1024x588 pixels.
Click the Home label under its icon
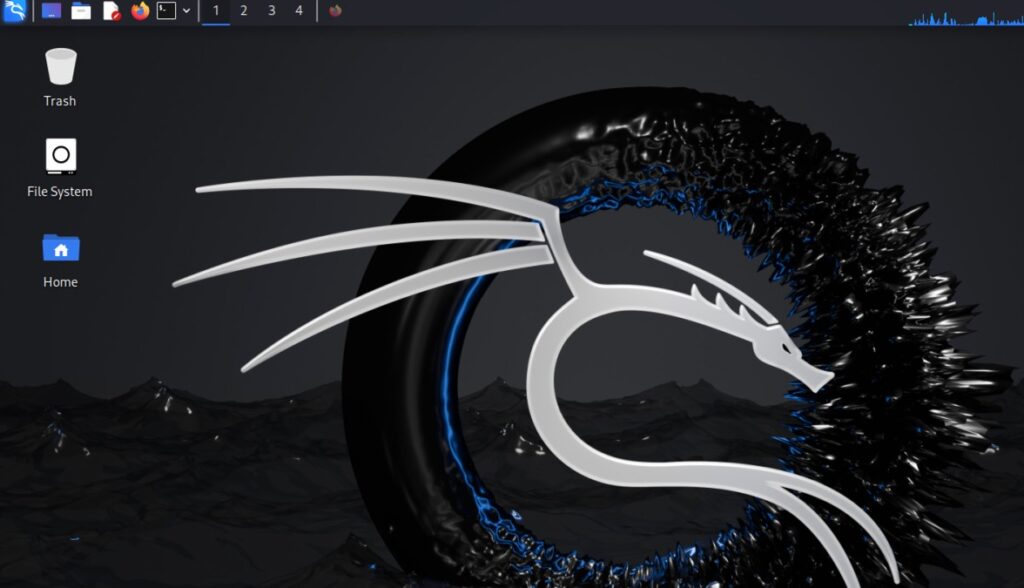click(59, 281)
